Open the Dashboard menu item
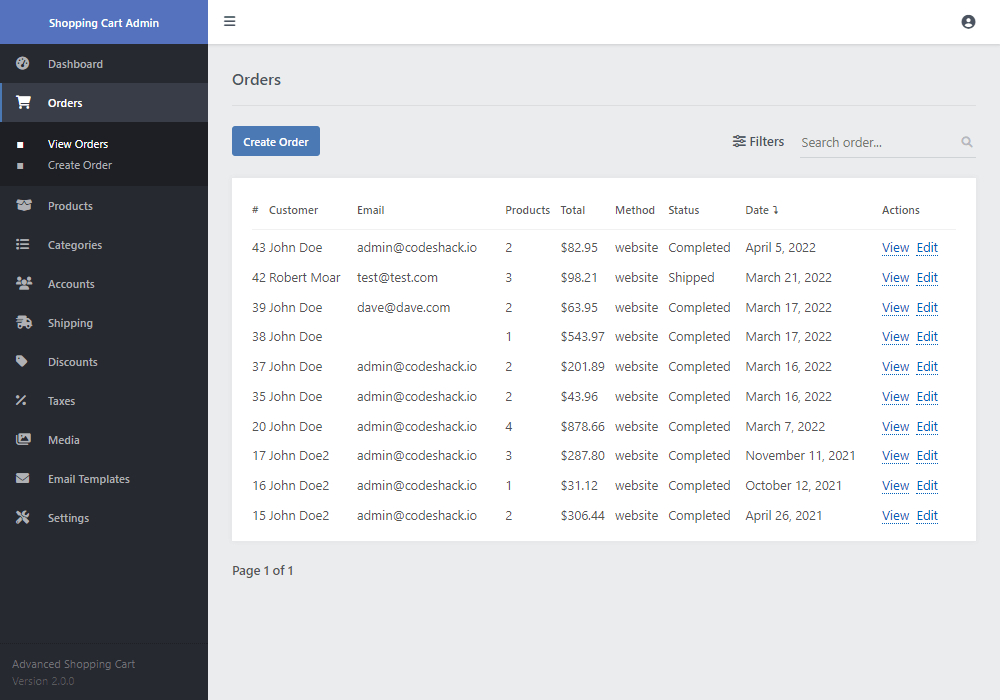Screen dimensions: 1000x700 [104, 64]
